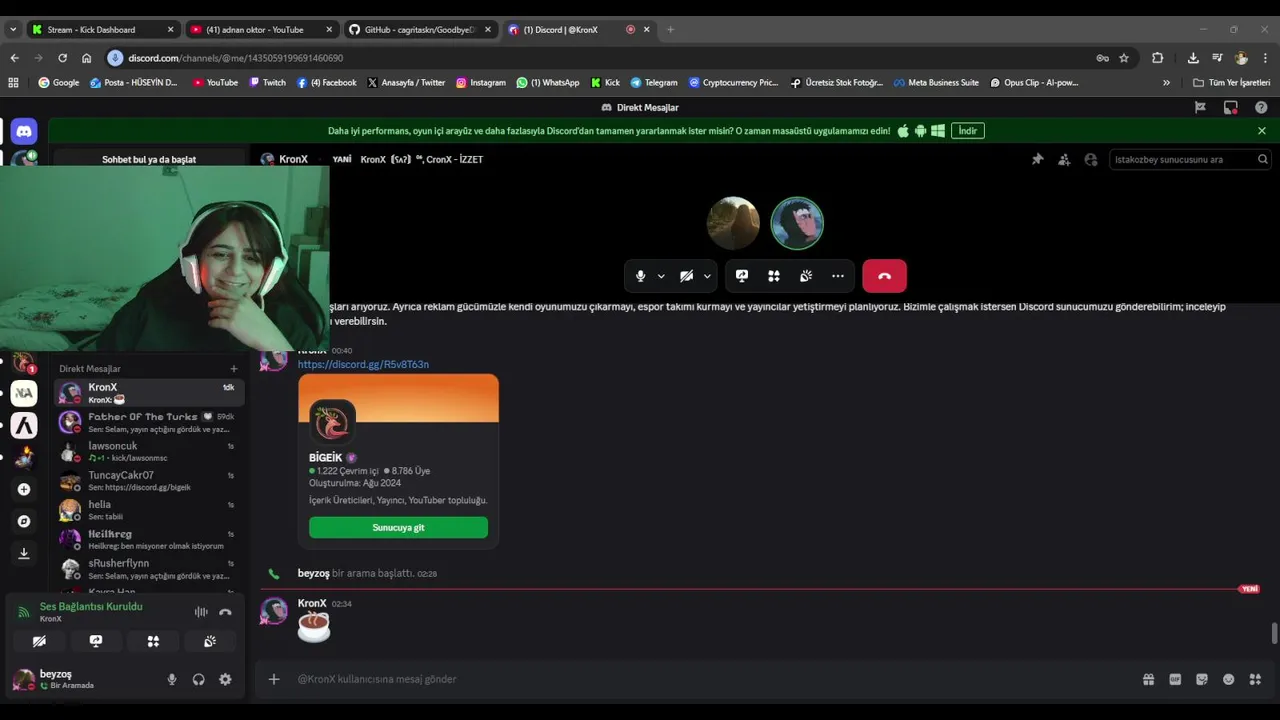
Task: Open help icon in top bar
Action: [1261, 107]
